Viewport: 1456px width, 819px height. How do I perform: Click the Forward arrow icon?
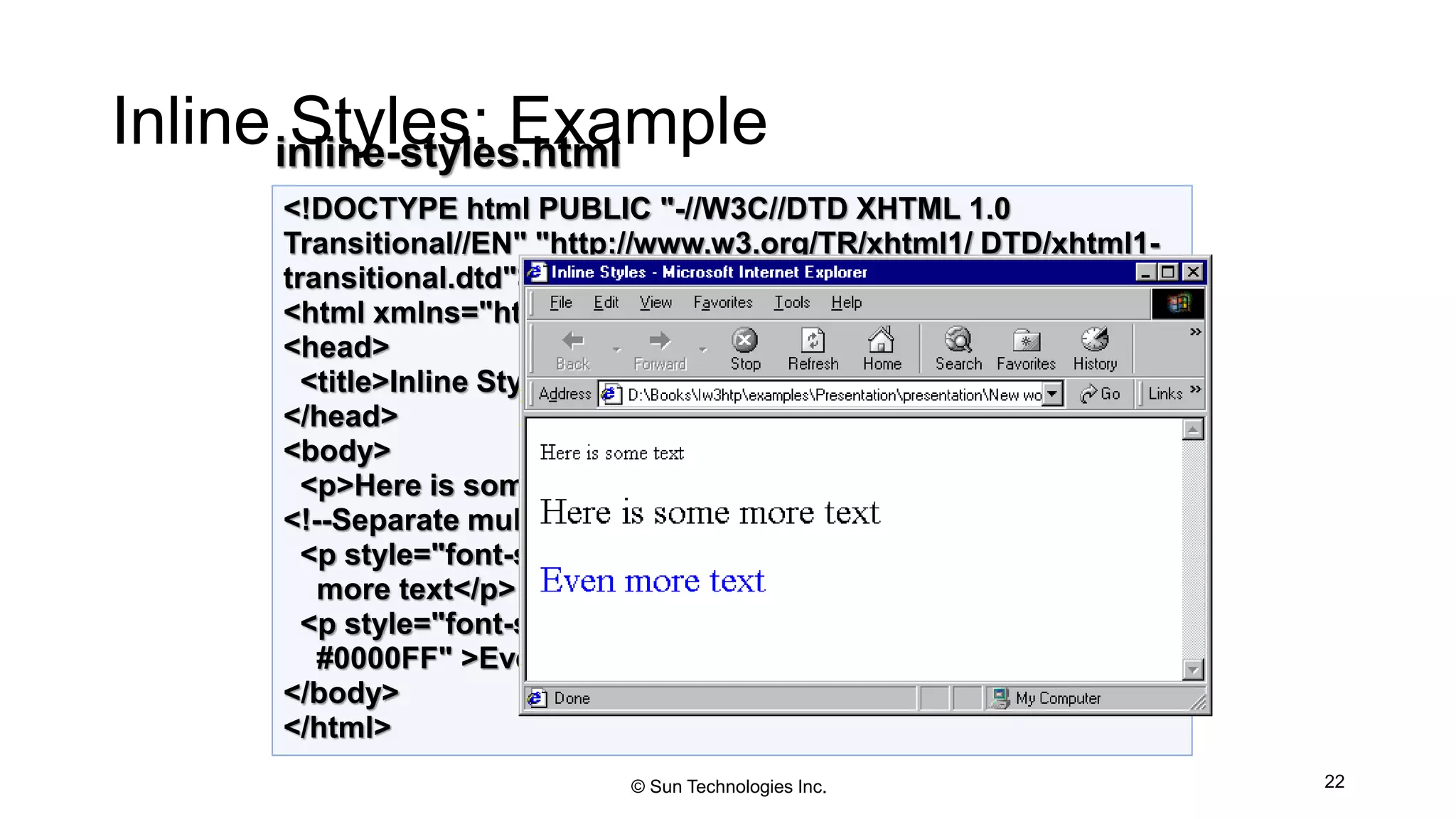point(660,341)
